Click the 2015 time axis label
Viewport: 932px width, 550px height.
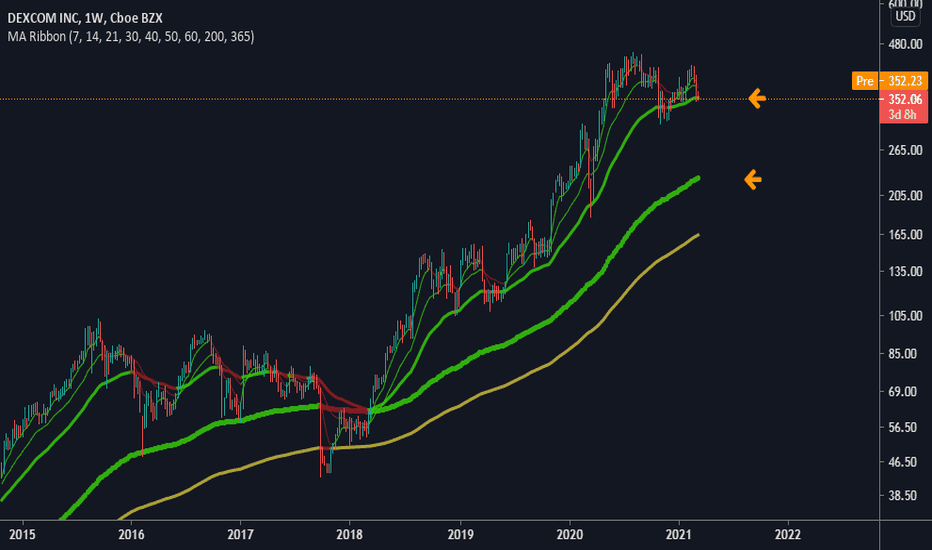point(23,535)
